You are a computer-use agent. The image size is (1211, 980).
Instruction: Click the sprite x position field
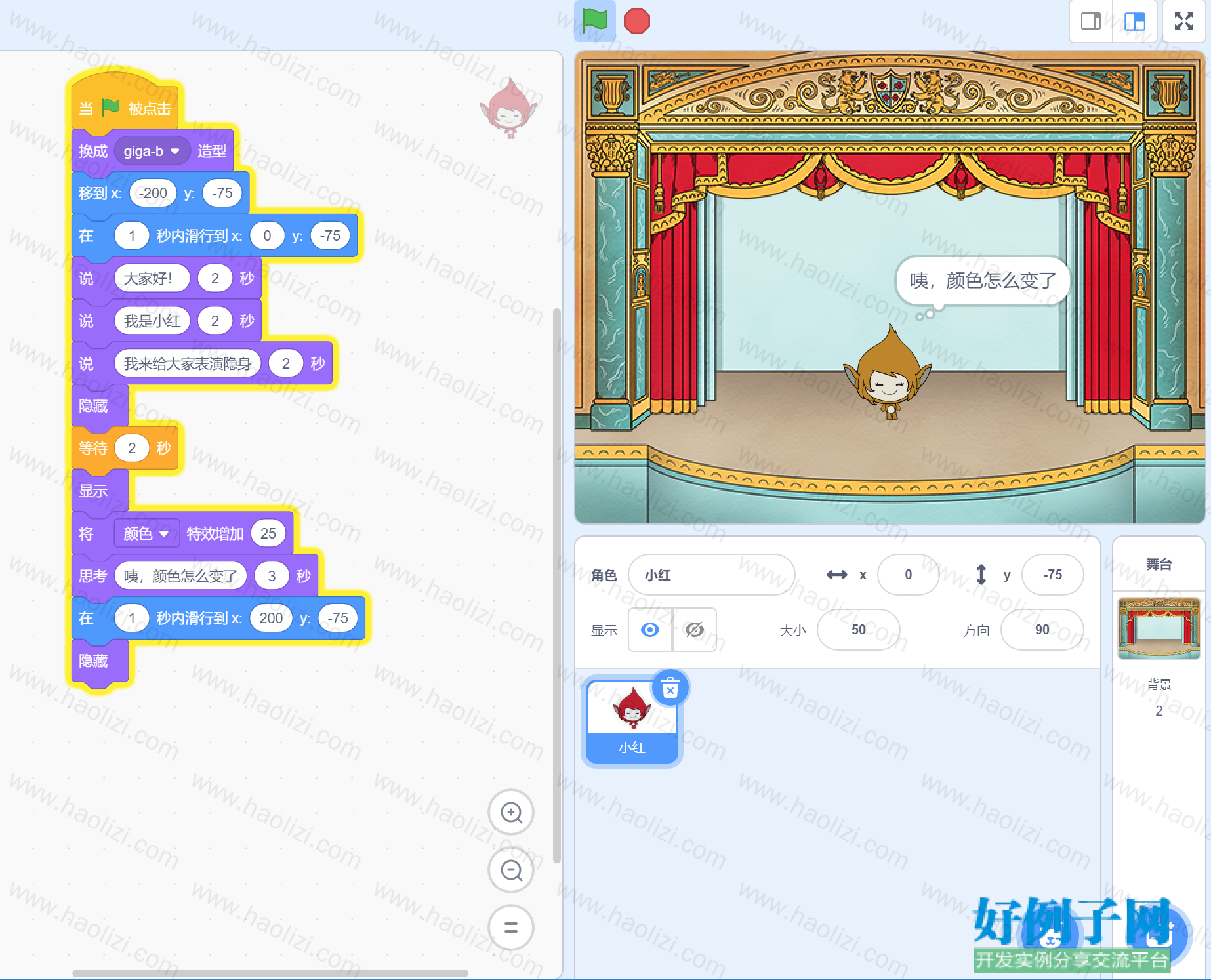pos(909,575)
